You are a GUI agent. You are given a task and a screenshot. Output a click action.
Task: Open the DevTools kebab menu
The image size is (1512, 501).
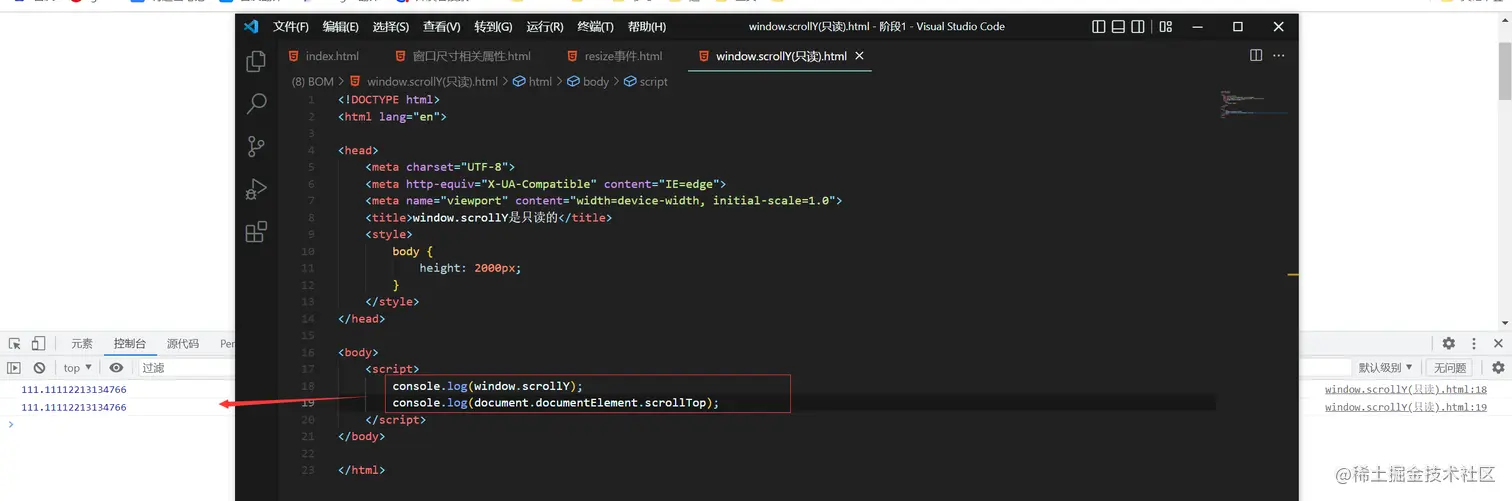[x=1473, y=343]
